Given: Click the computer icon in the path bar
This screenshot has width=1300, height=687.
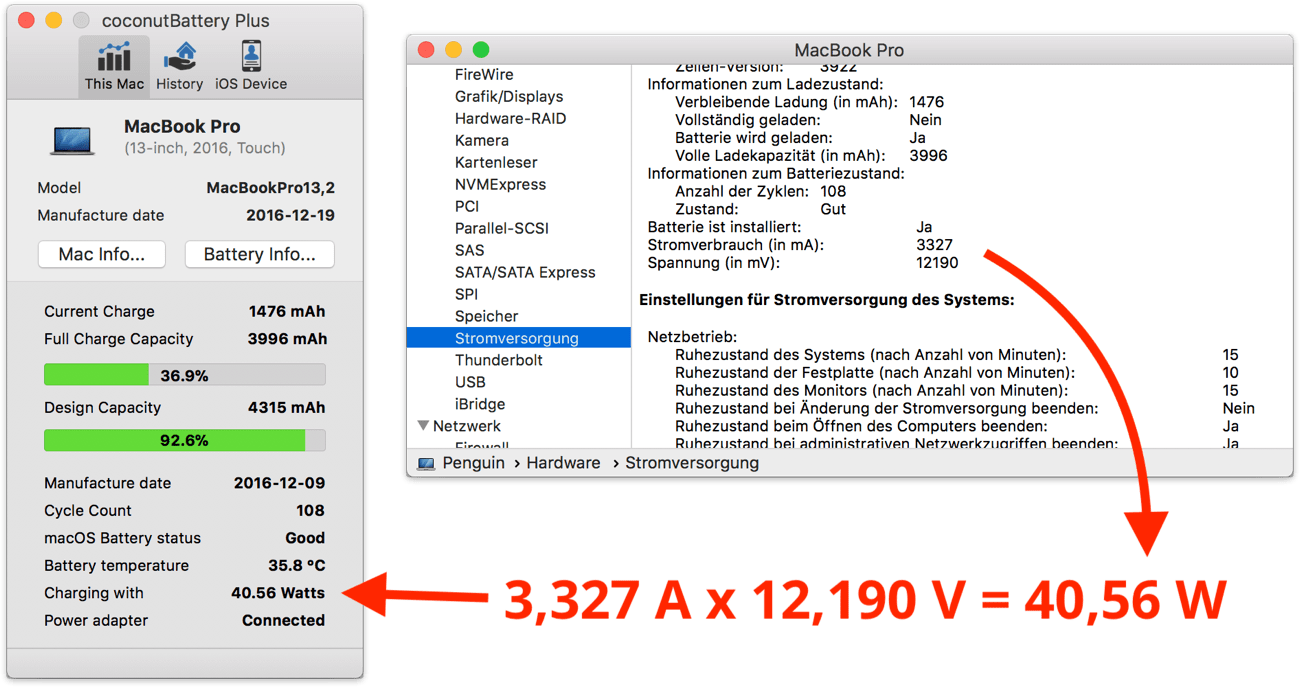Looking at the screenshot, I should 426,464.
